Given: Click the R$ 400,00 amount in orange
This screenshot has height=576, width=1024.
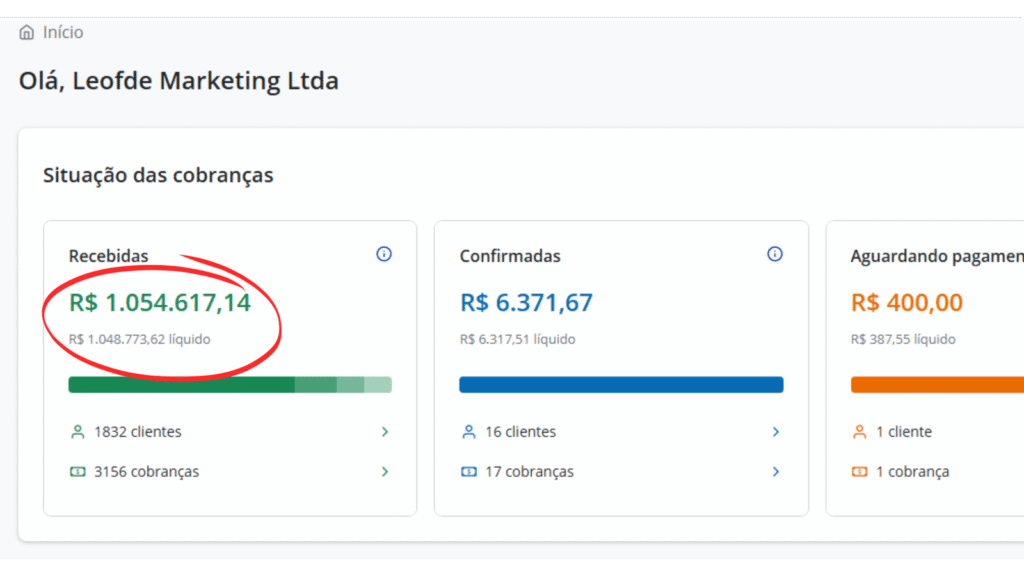Looking at the screenshot, I should [x=906, y=303].
